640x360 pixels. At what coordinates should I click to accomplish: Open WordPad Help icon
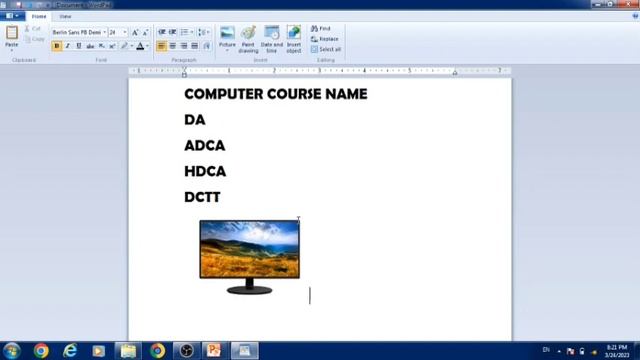click(635, 16)
